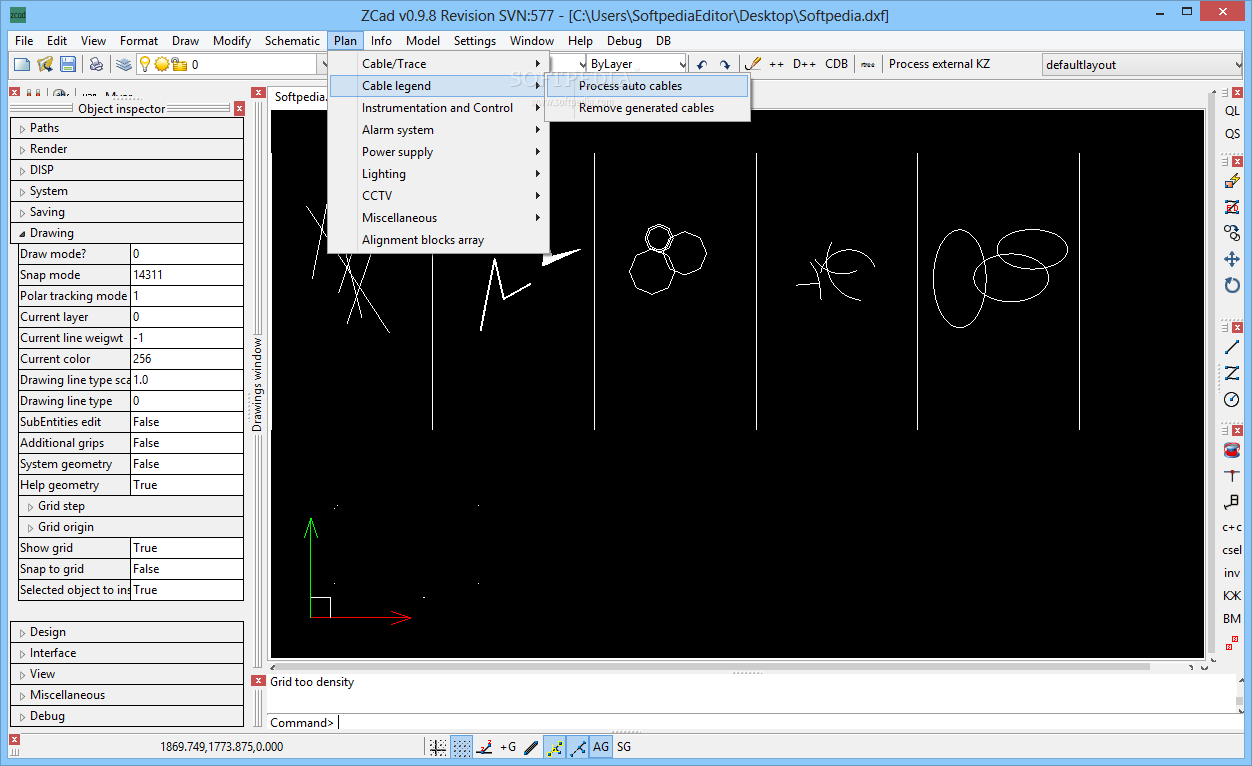
Task: Click the csel button in right toolbar
Action: 1232,550
